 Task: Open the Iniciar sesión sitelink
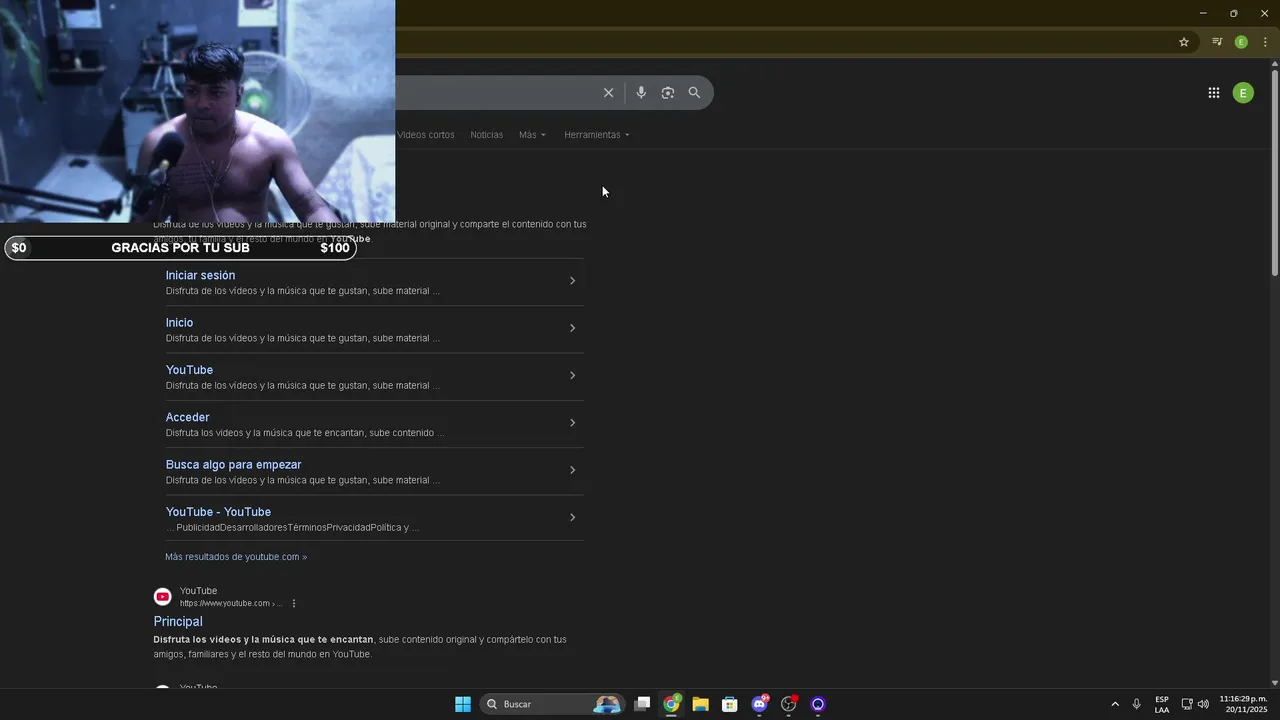(201, 275)
